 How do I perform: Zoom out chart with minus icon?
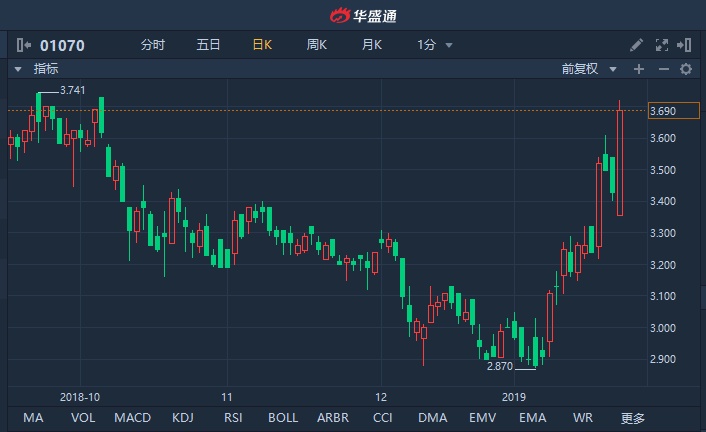tap(663, 69)
